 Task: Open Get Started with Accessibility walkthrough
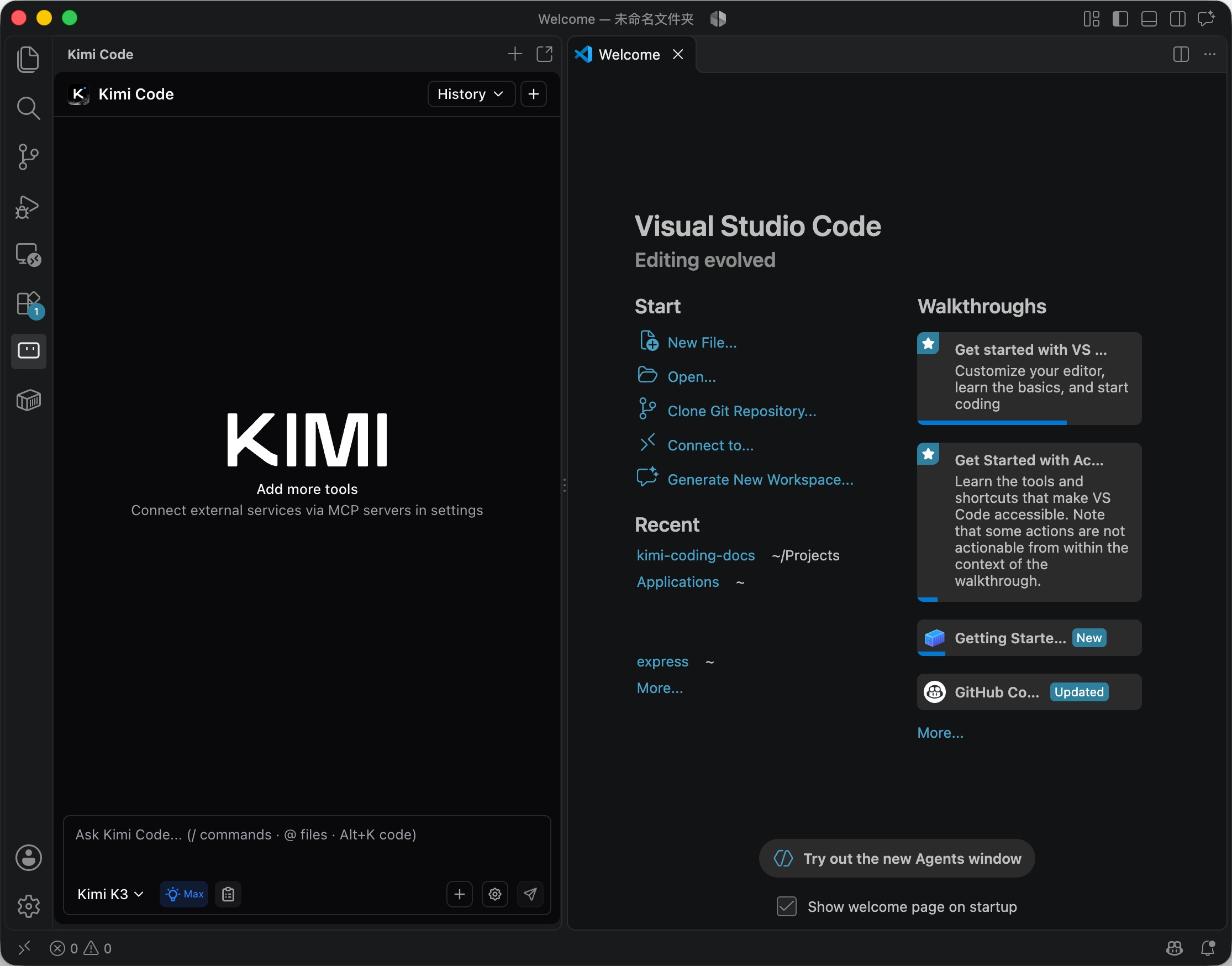[1029, 522]
